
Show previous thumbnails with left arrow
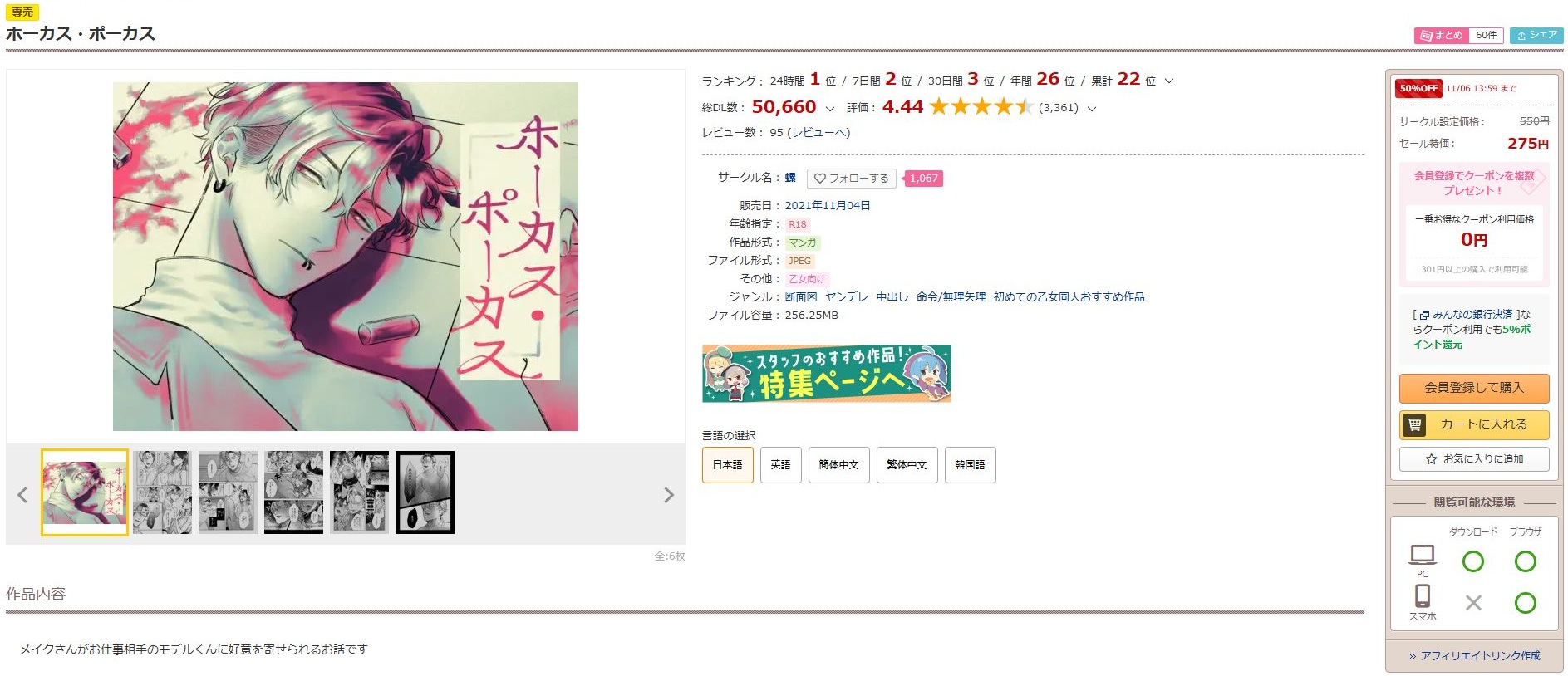coord(22,495)
